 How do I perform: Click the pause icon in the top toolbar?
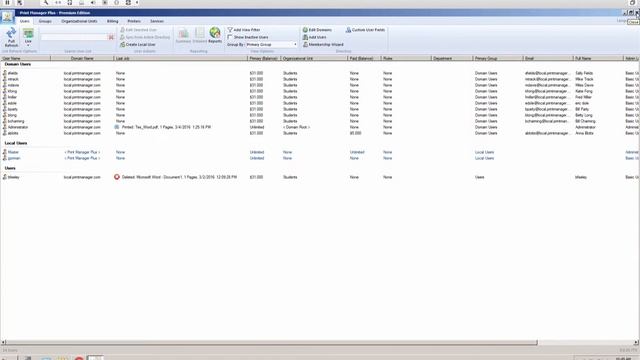click(7, 2)
